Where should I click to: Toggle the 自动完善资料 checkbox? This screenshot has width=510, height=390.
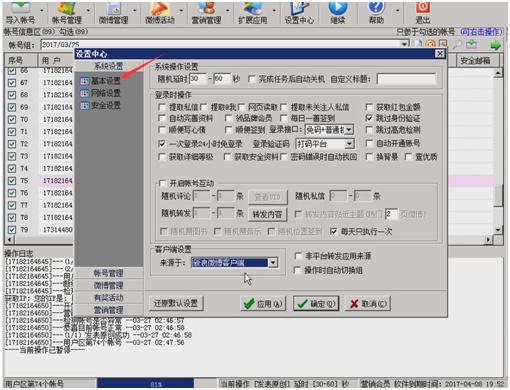tap(162, 118)
